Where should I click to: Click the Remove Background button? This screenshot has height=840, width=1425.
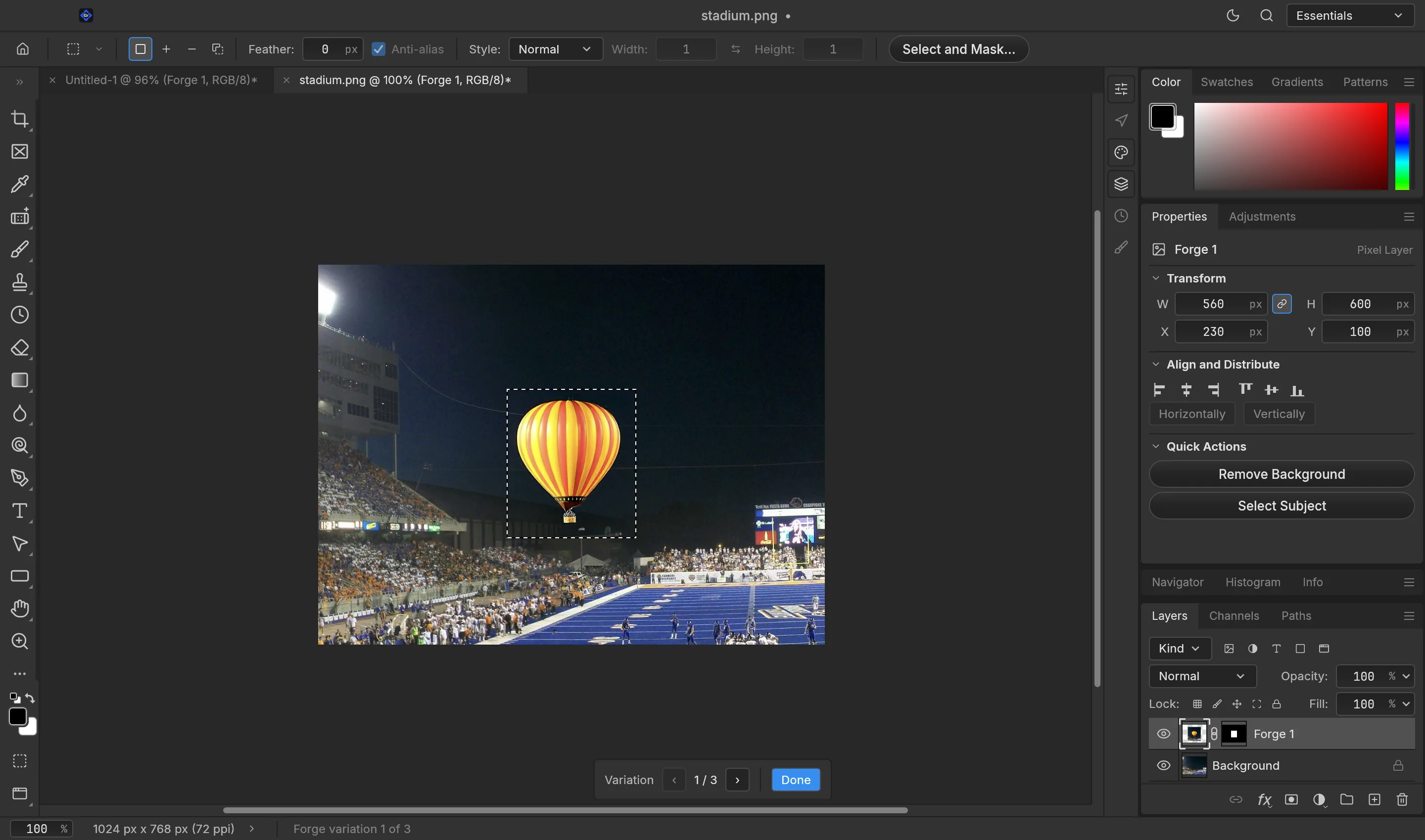point(1281,474)
